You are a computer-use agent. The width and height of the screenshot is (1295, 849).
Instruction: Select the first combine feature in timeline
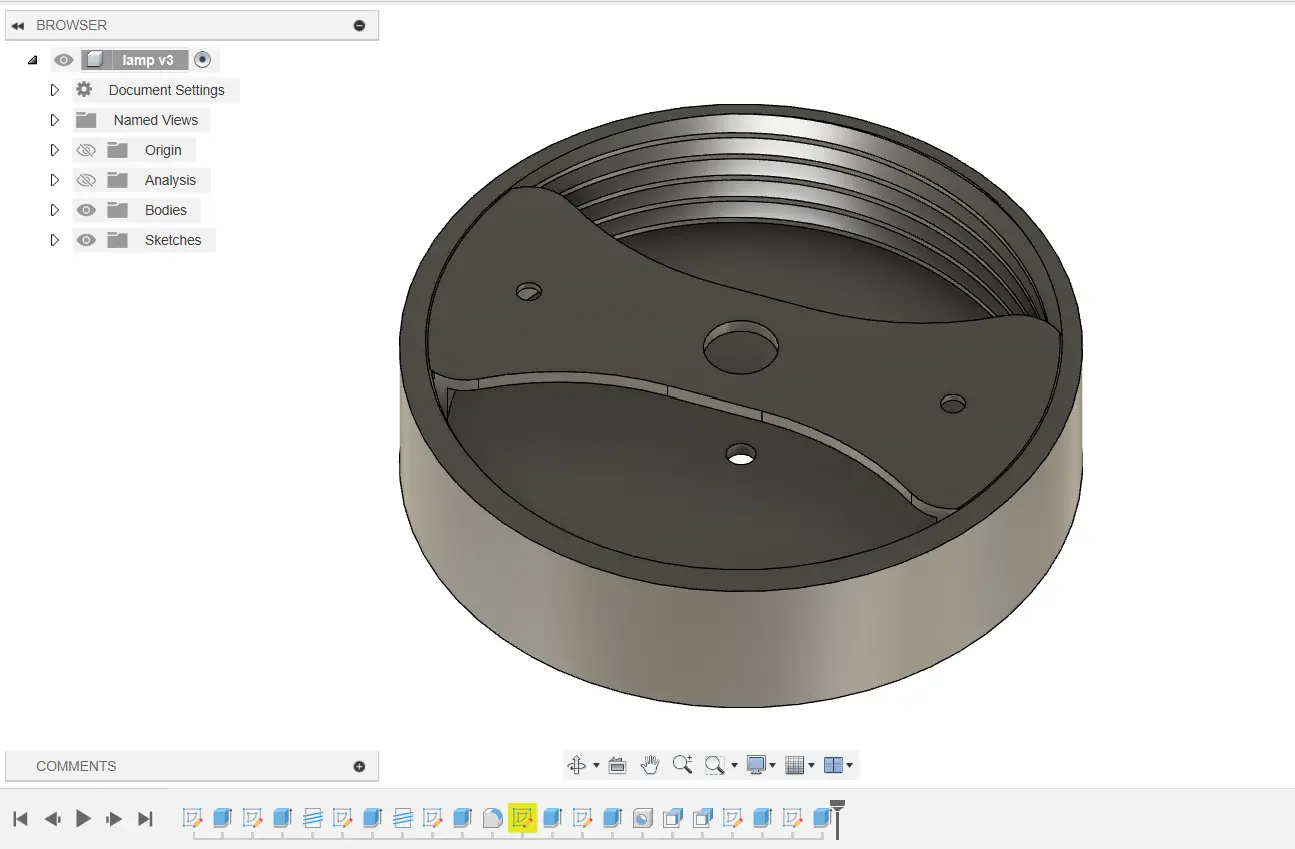[x=672, y=818]
